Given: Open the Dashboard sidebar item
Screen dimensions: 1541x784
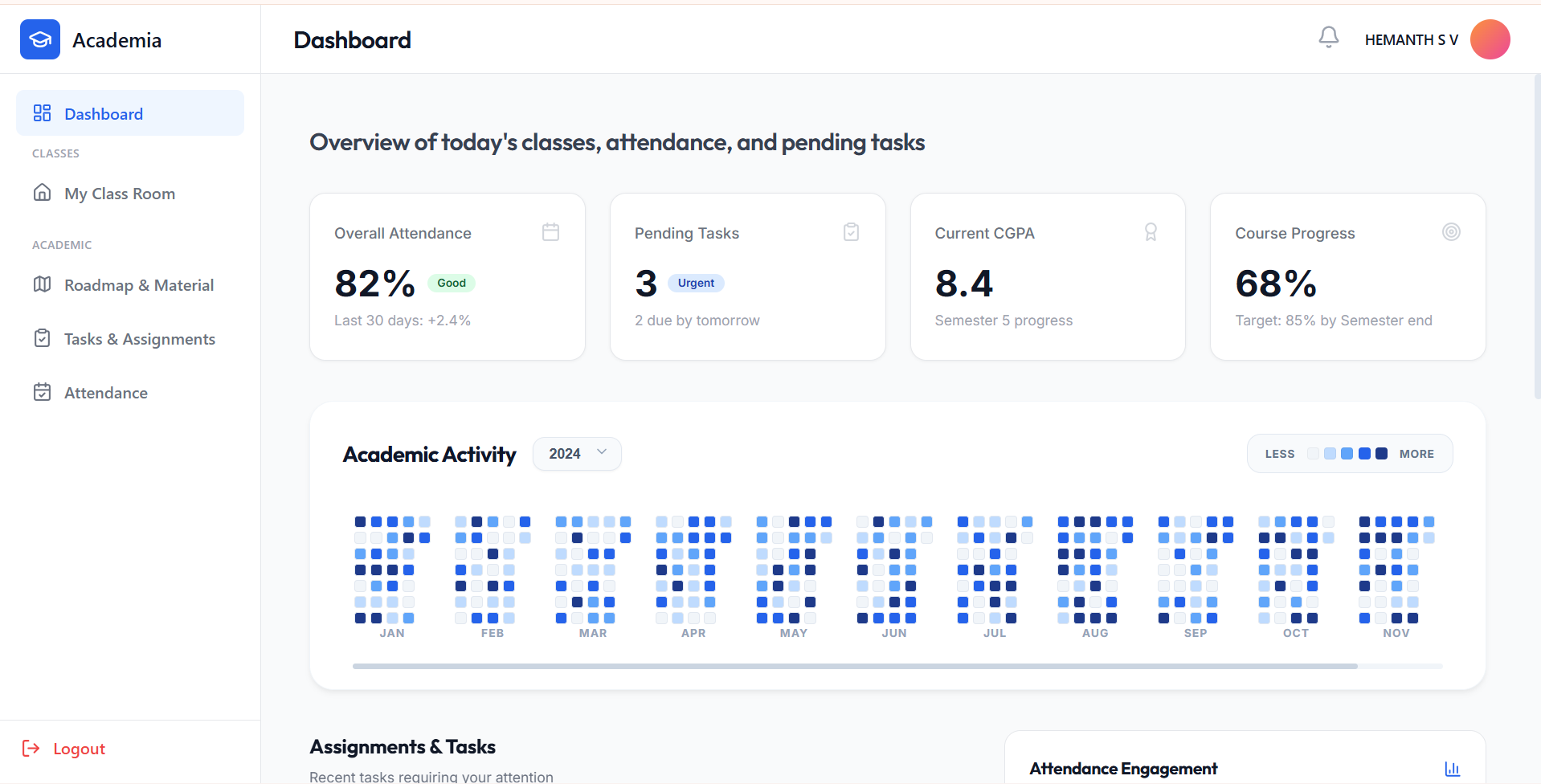Looking at the screenshot, I should click(130, 113).
